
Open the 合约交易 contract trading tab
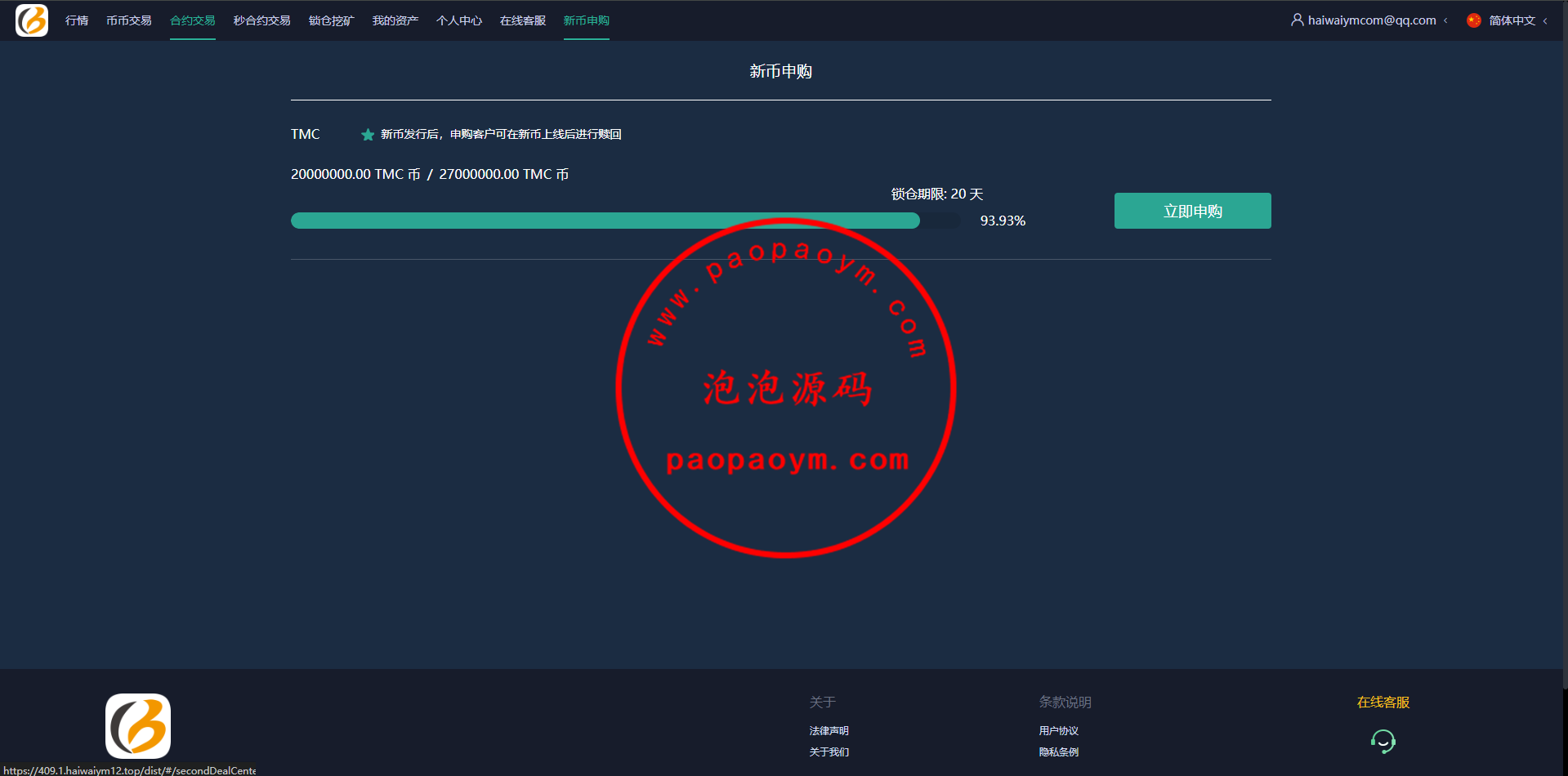click(x=193, y=20)
